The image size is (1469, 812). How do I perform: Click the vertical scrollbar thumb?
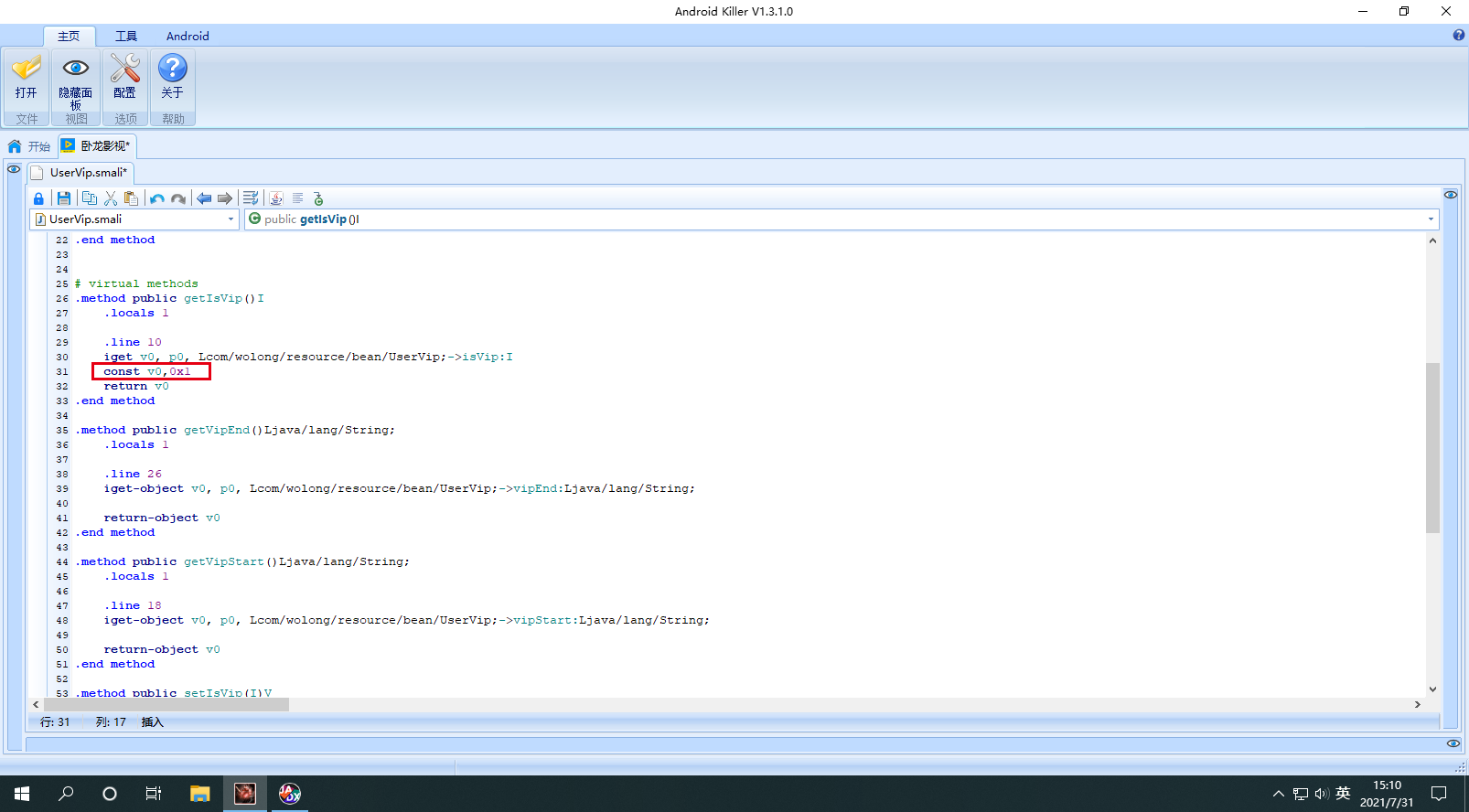(x=1432, y=447)
